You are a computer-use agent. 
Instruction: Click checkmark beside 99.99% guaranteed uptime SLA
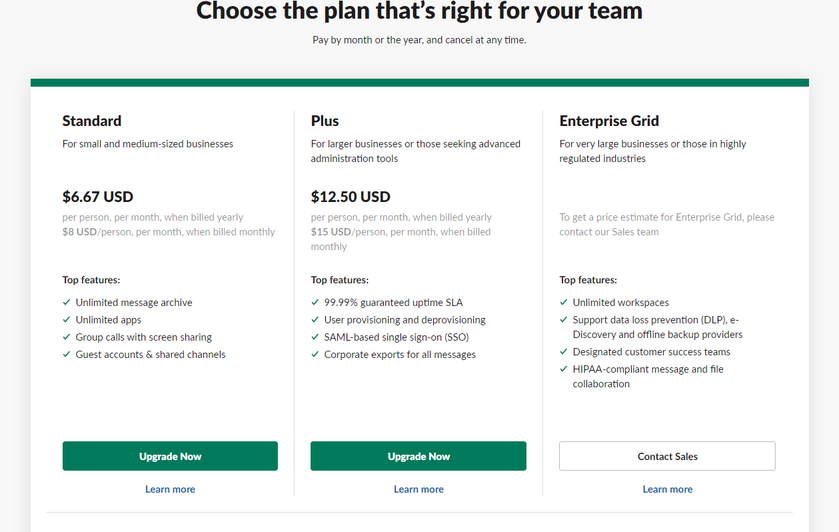(315, 303)
